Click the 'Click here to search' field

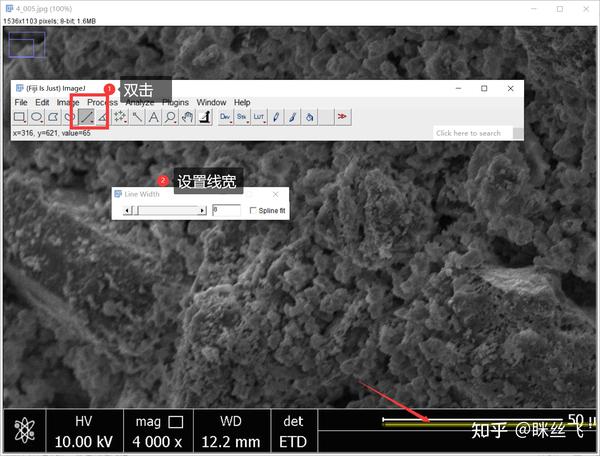473,133
